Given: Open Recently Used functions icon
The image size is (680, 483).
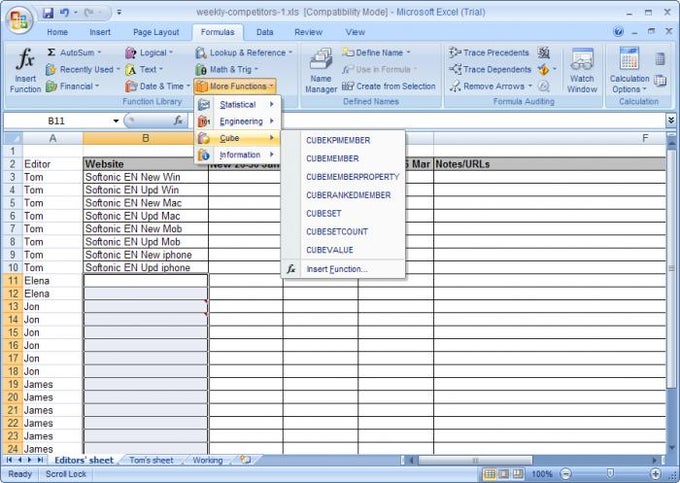Looking at the screenshot, I should [x=51, y=69].
